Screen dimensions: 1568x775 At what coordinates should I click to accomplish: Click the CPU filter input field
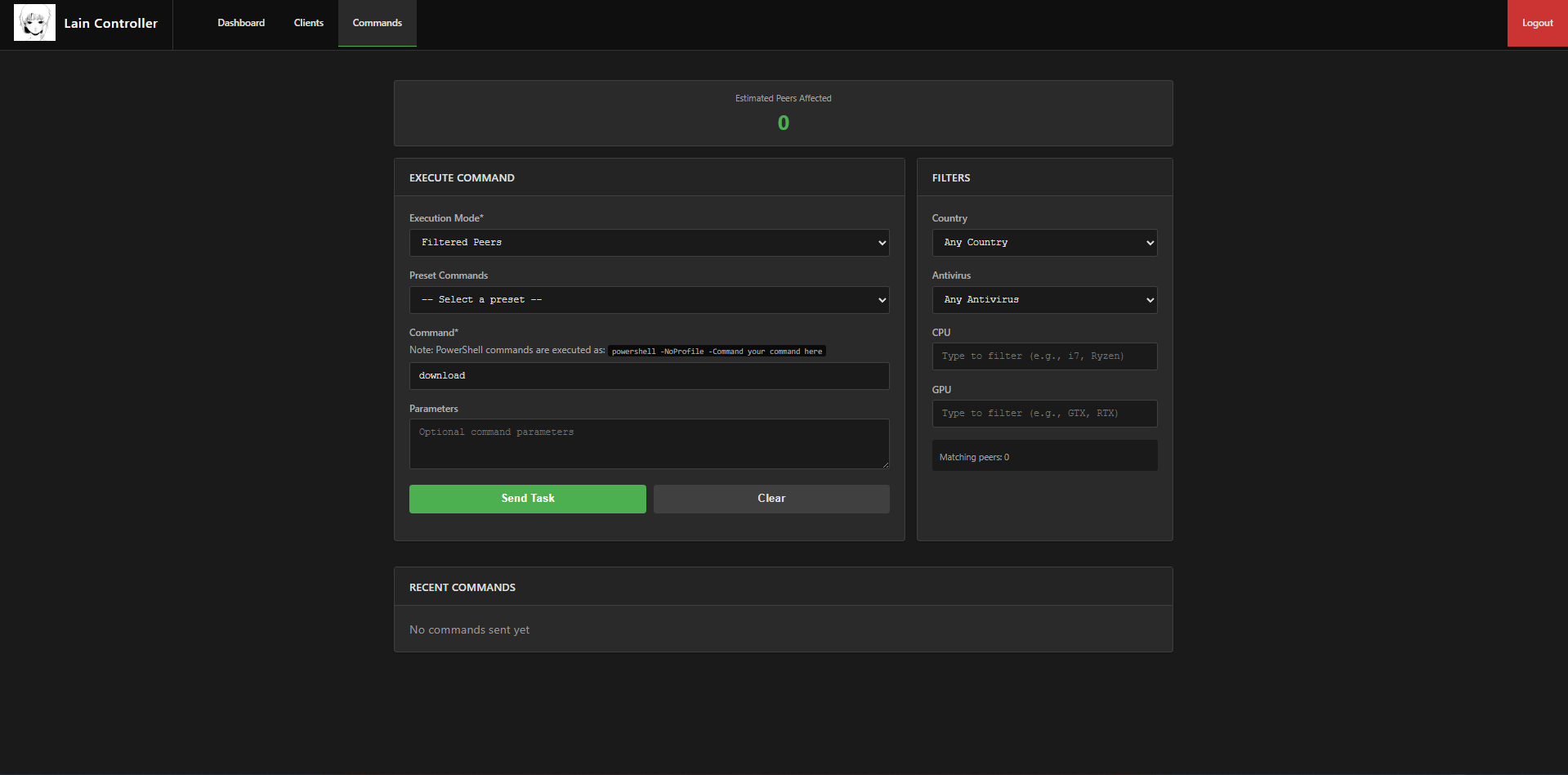point(1044,356)
